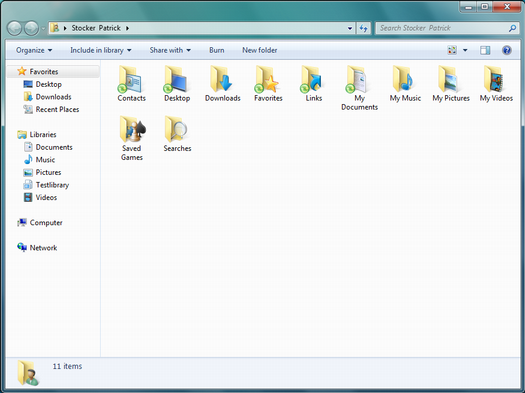Click the Back navigation arrow
This screenshot has width=525, height=393.
14,28
